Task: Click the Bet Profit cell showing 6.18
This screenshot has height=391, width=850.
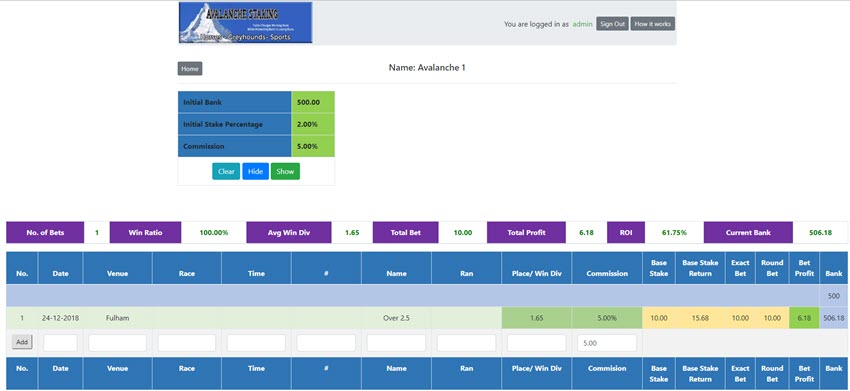Action: tap(804, 318)
